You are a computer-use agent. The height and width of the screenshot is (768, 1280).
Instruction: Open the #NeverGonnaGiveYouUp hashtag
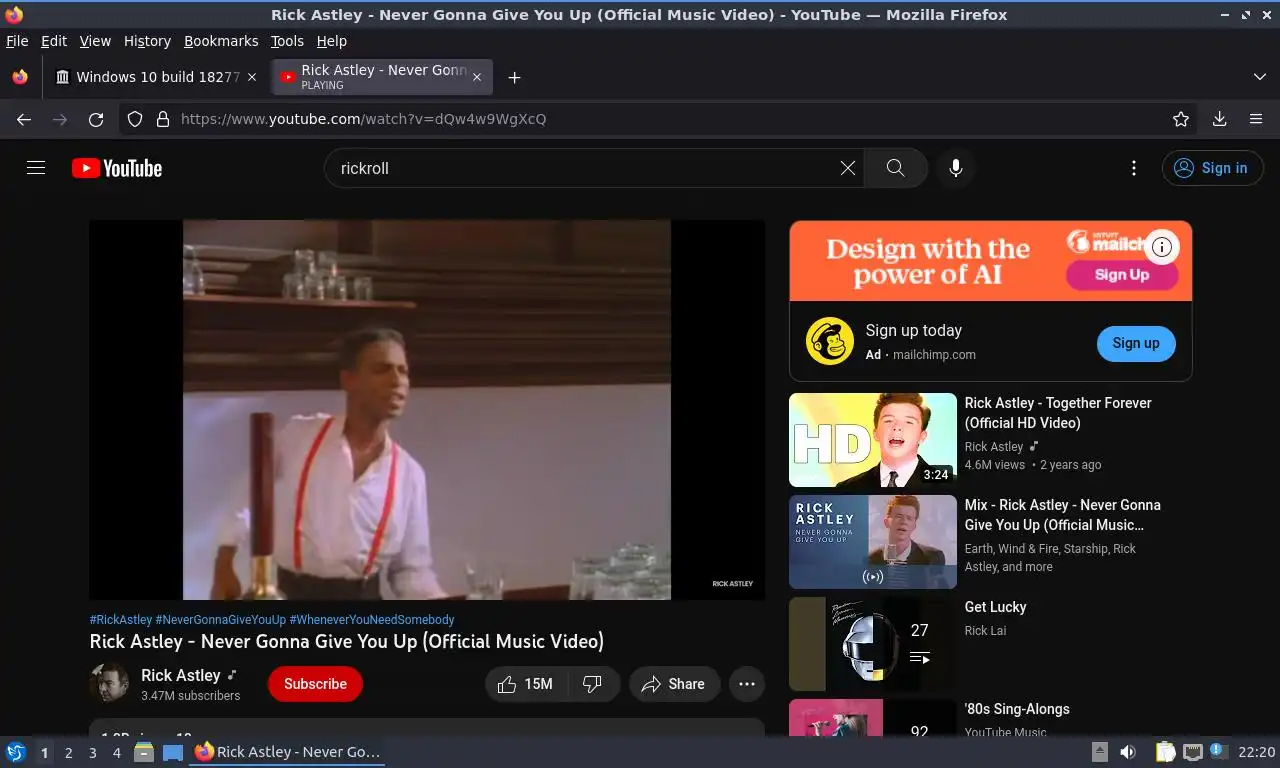point(221,620)
